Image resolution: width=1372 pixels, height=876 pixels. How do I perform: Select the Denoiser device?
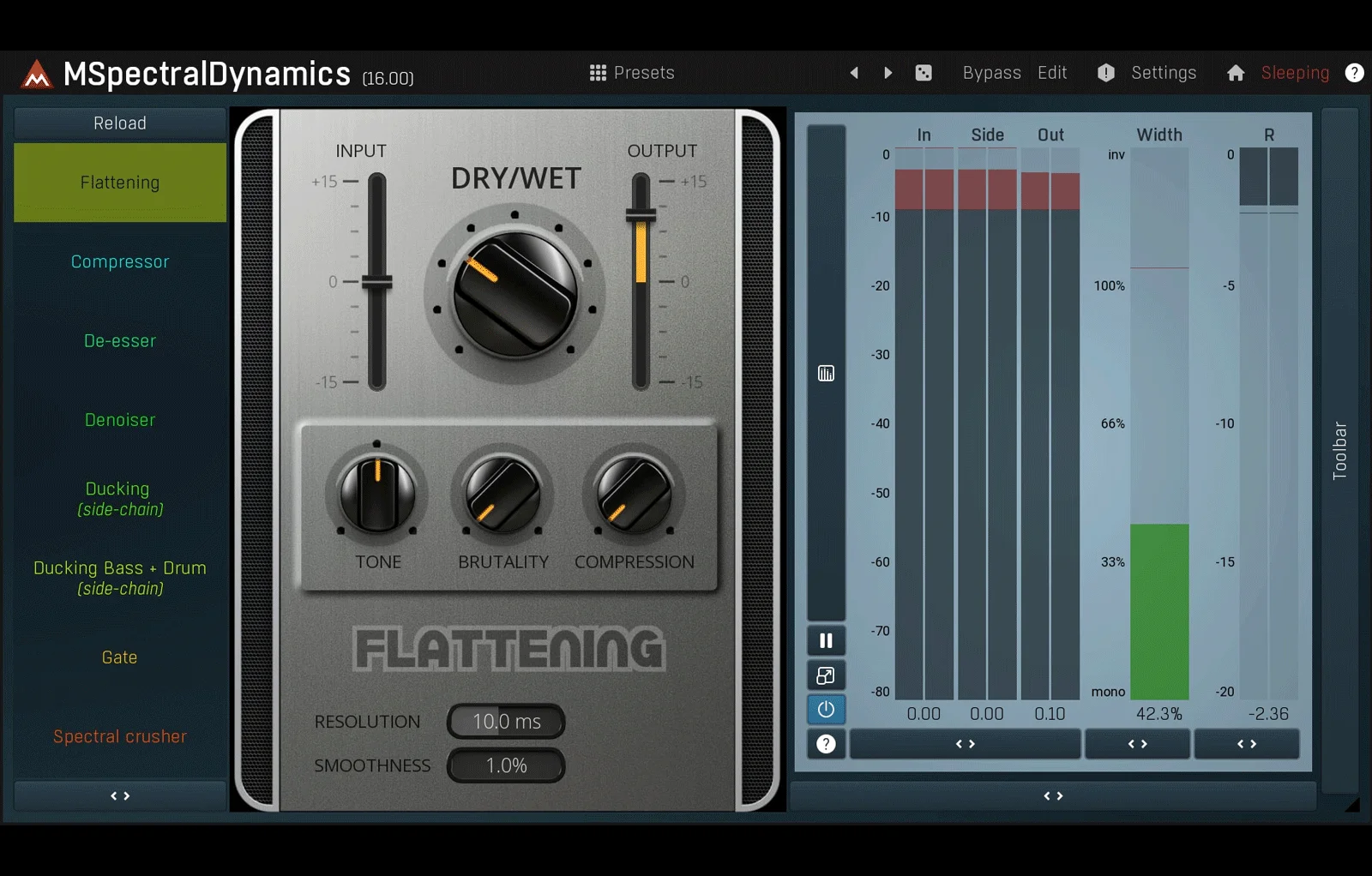120,420
